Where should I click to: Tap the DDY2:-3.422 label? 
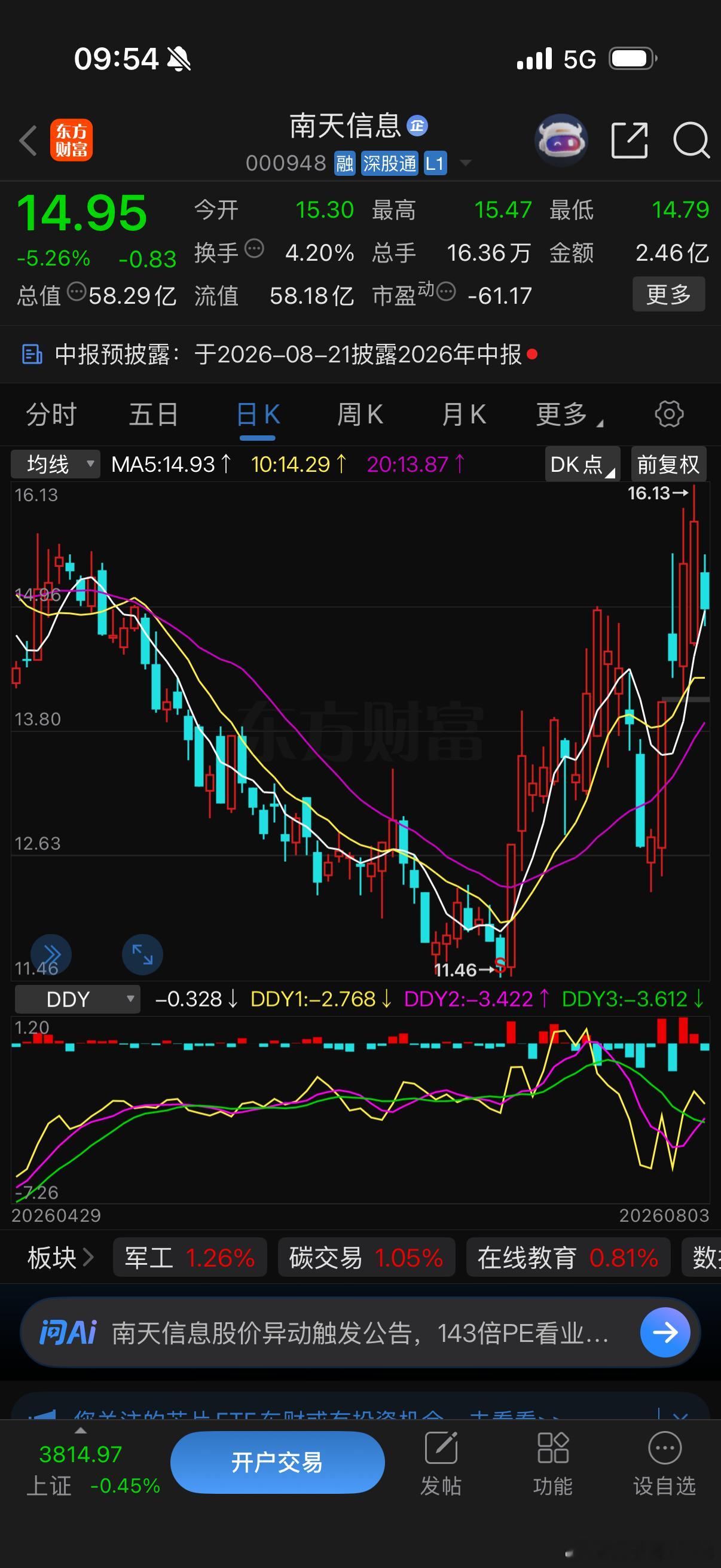[x=477, y=999]
